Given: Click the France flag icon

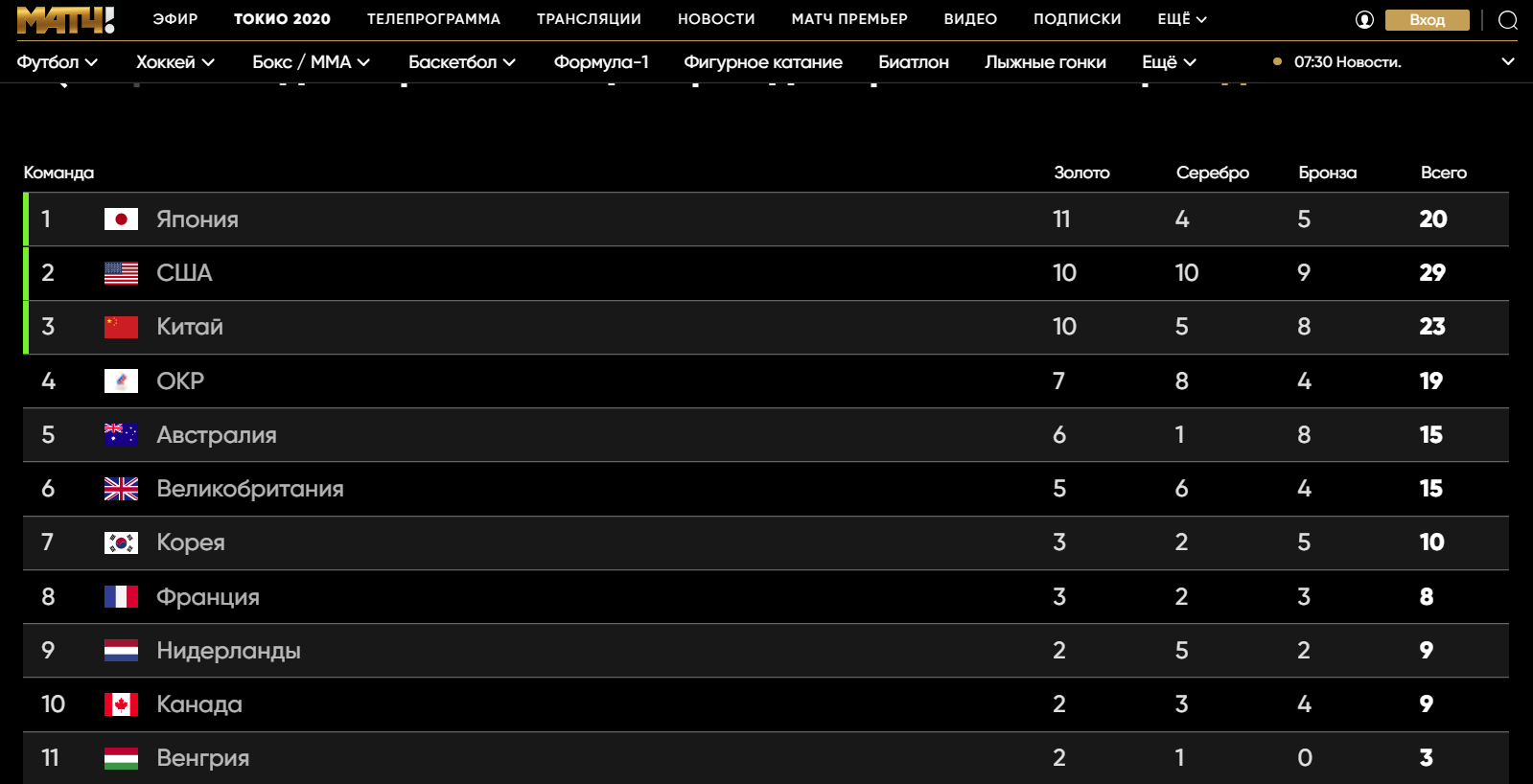Looking at the screenshot, I should pos(121,597).
